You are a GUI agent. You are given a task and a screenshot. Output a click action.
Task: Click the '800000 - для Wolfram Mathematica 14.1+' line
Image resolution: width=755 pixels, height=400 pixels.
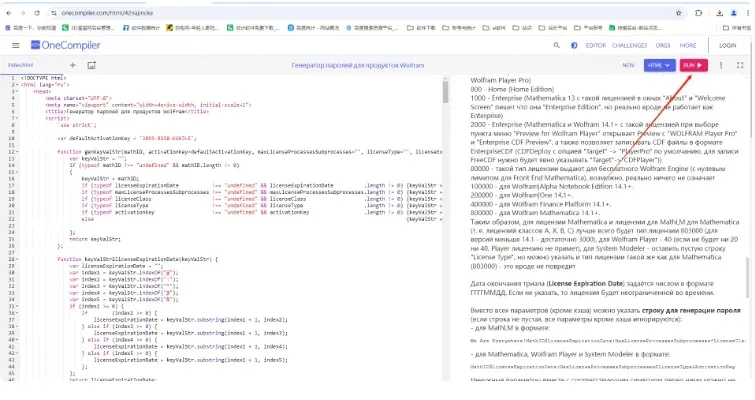tap(535, 213)
